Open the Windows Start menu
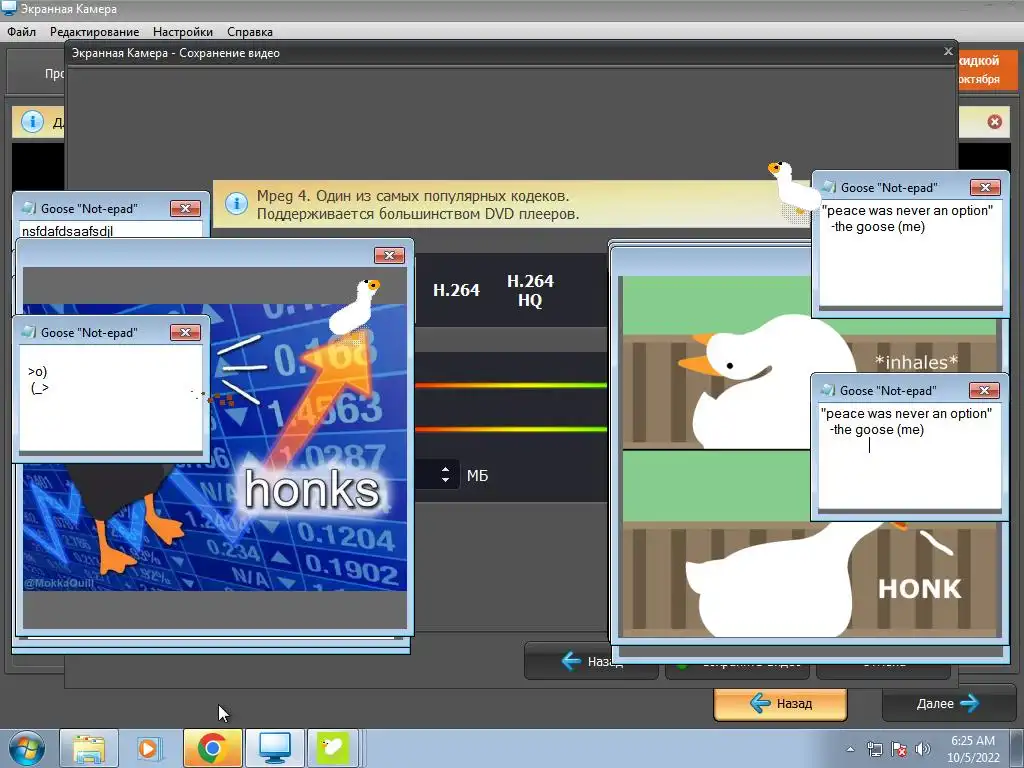Image resolution: width=1024 pixels, height=768 pixels. (27, 748)
